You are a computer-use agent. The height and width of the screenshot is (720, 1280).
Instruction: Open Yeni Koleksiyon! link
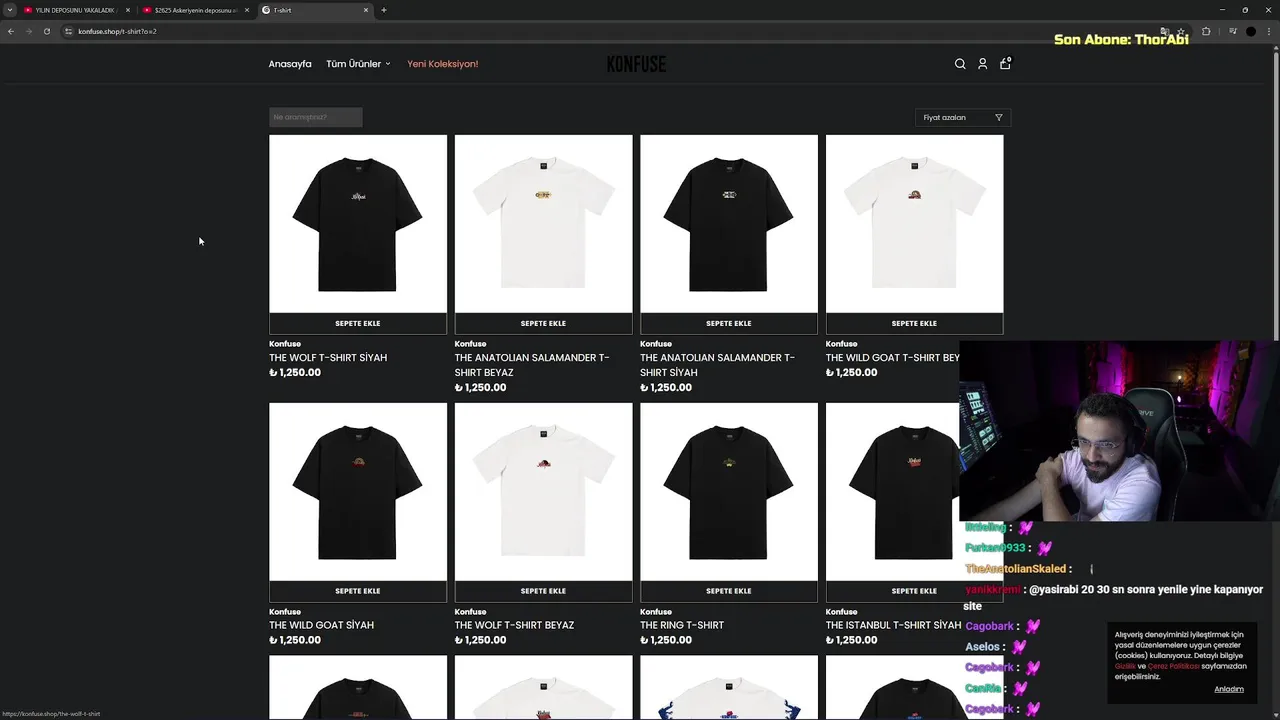click(x=442, y=64)
